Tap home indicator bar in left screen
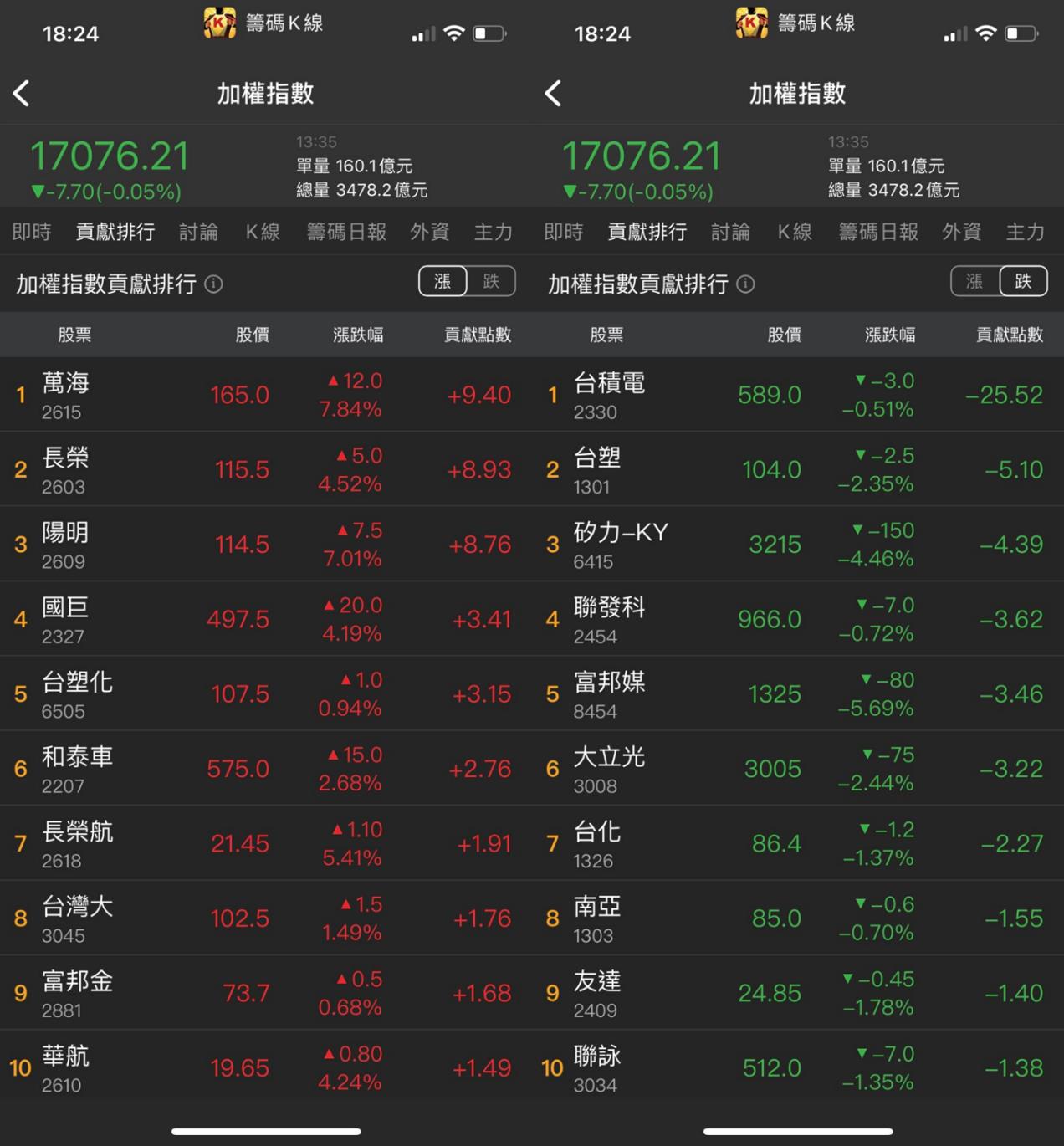 coord(266,1132)
